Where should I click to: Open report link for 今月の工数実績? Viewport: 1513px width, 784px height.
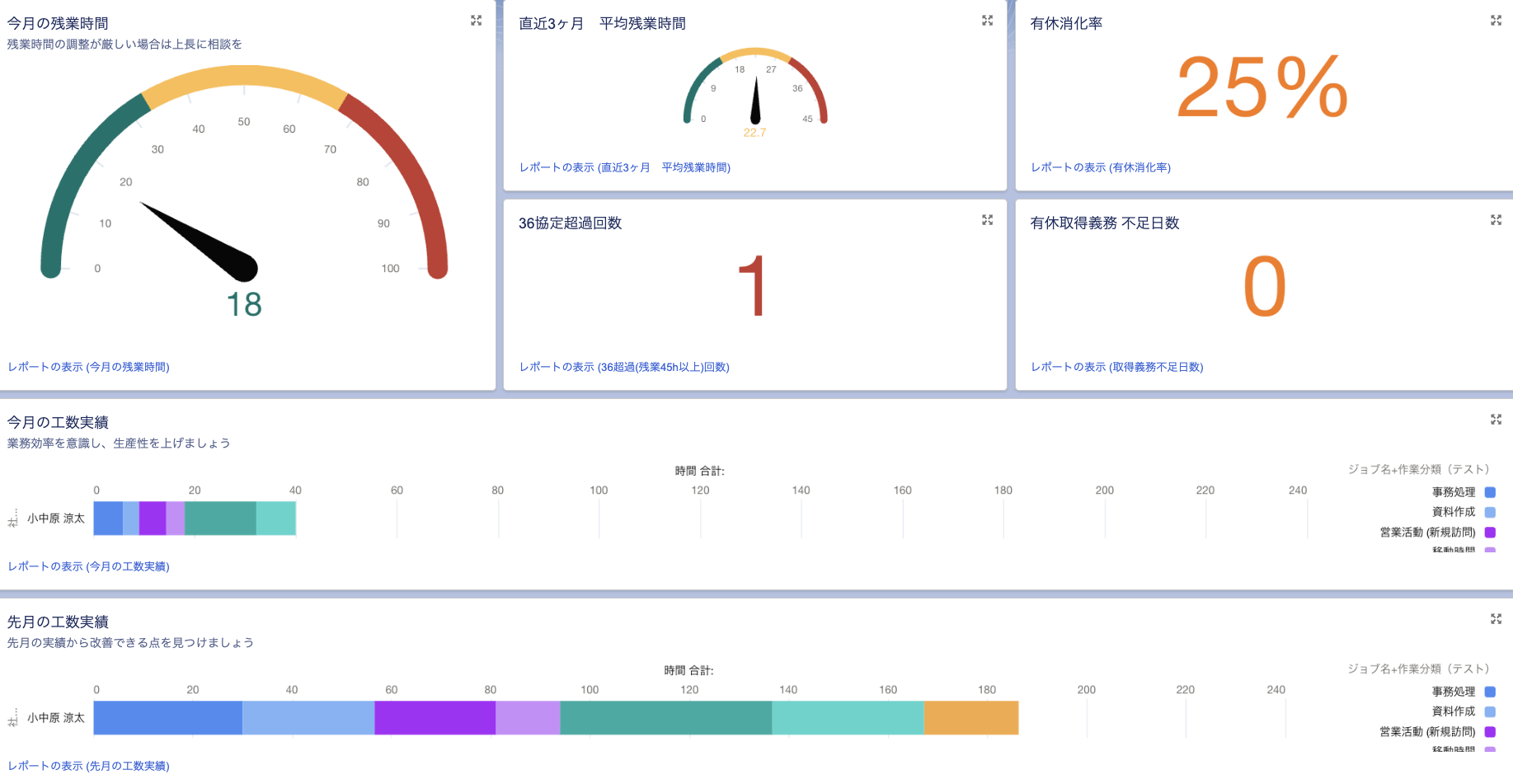coord(89,566)
